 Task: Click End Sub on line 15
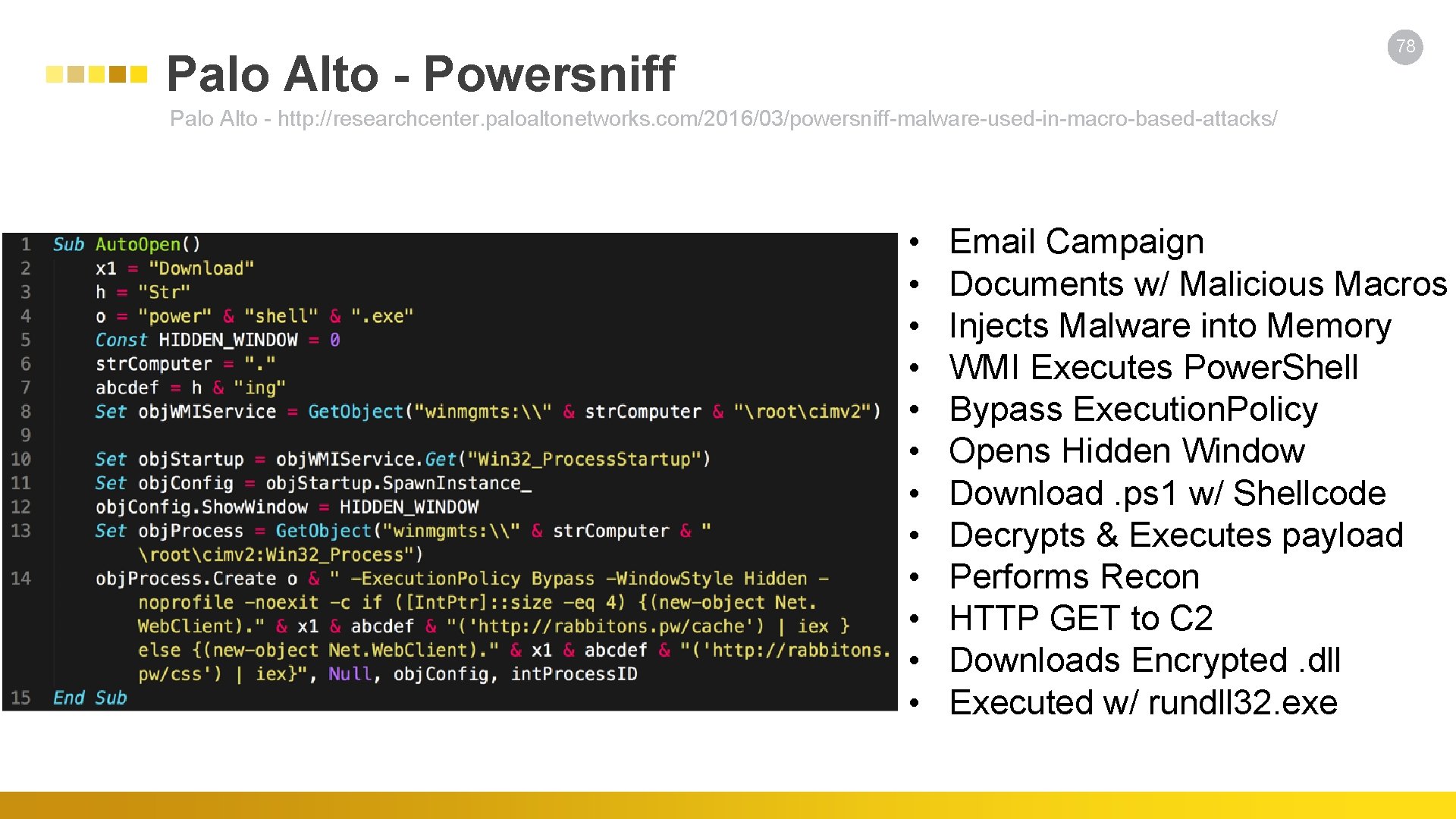tap(89, 698)
